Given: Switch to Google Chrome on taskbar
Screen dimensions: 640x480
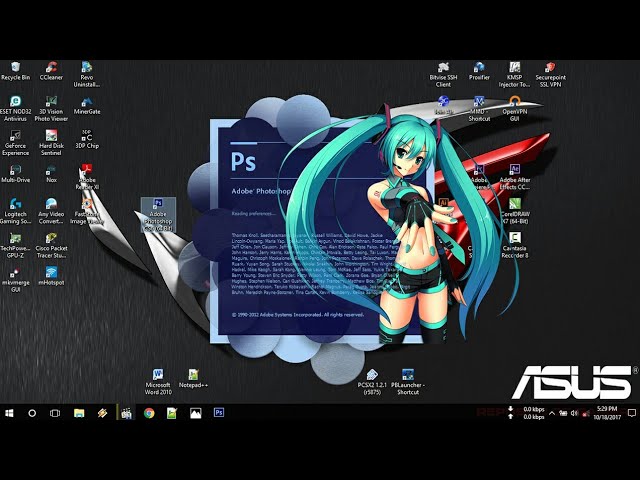Looking at the screenshot, I should [x=149, y=413].
